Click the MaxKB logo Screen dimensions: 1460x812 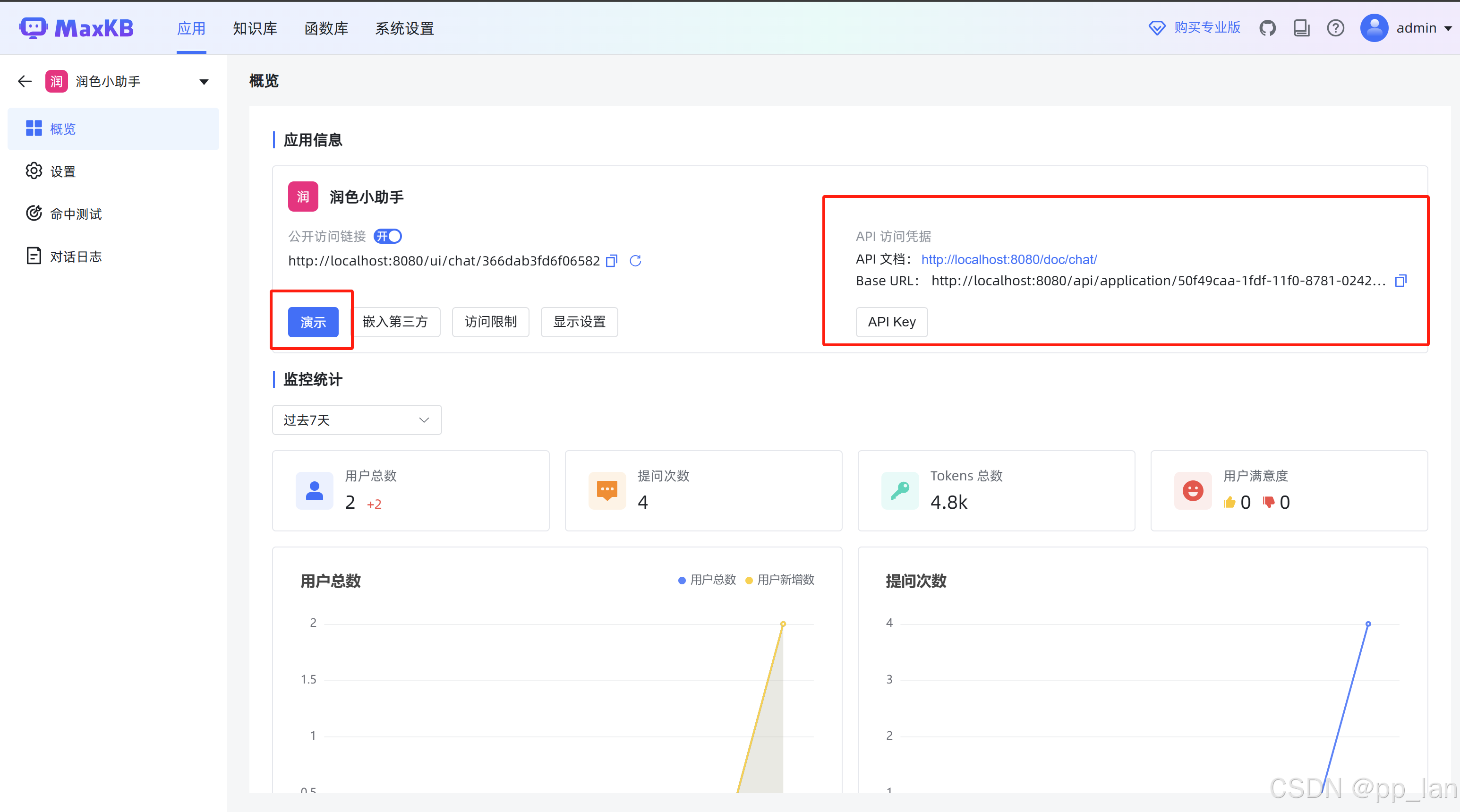[77, 28]
